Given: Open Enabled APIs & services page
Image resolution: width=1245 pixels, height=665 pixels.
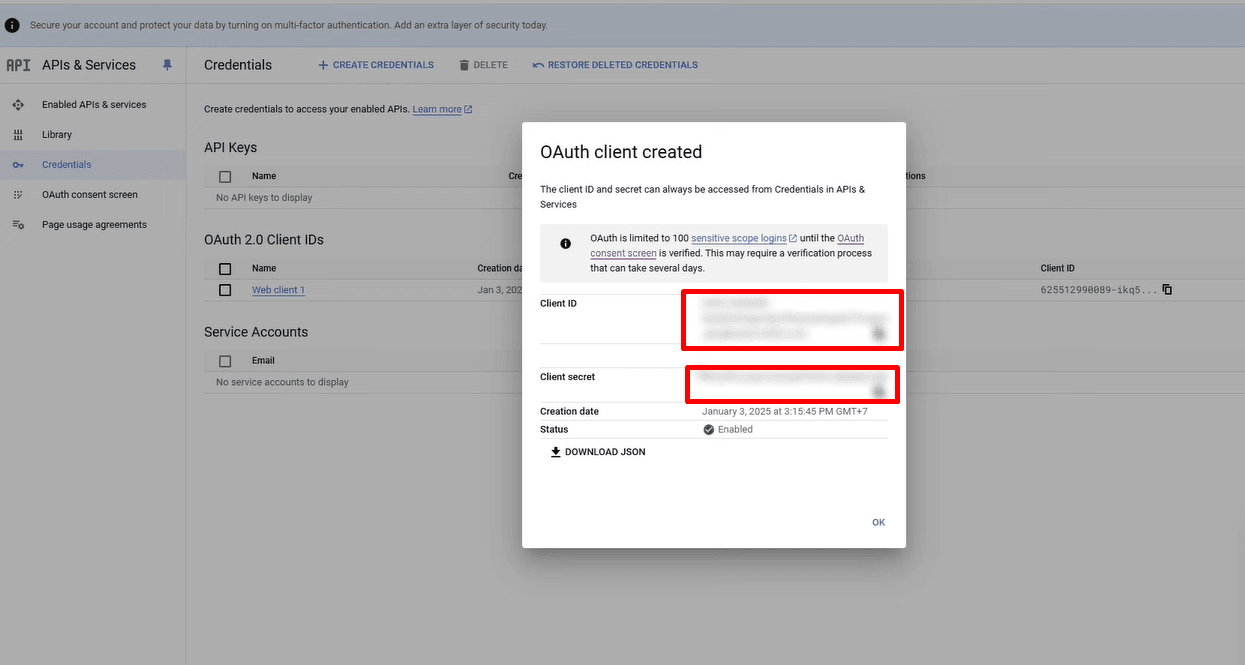Looking at the screenshot, I should coord(93,105).
